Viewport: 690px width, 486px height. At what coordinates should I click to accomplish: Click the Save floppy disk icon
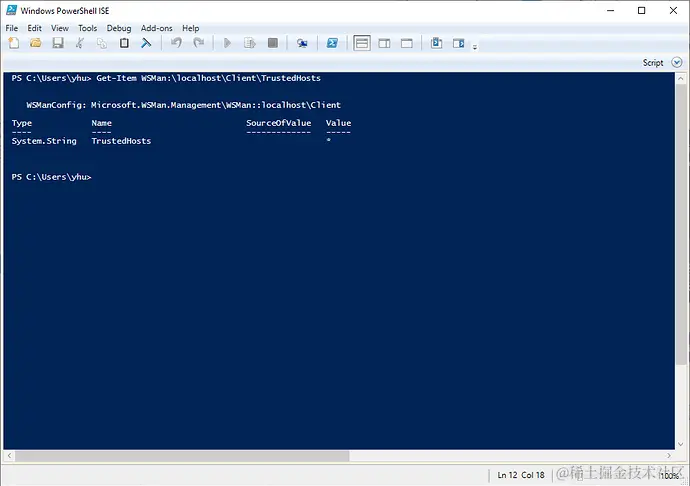click(x=58, y=43)
